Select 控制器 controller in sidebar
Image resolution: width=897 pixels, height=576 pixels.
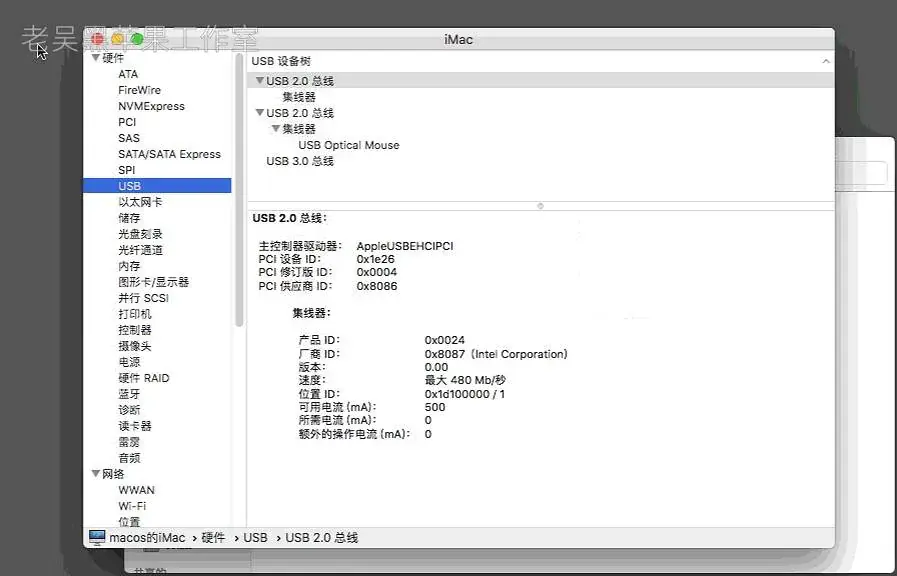[x=135, y=330]
